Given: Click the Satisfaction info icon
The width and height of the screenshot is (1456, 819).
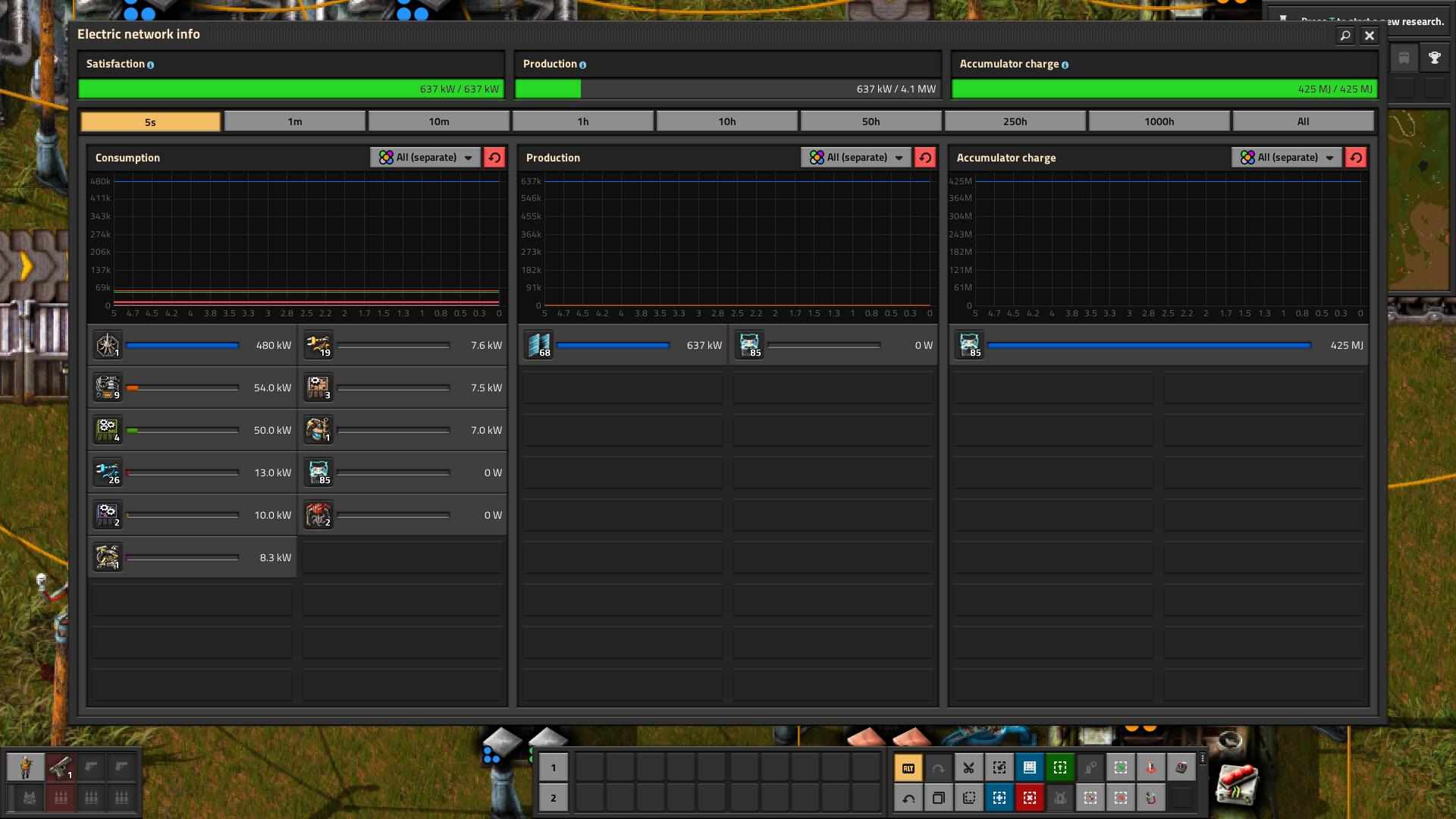Looking at the screenshot, I should coord(150,65).
